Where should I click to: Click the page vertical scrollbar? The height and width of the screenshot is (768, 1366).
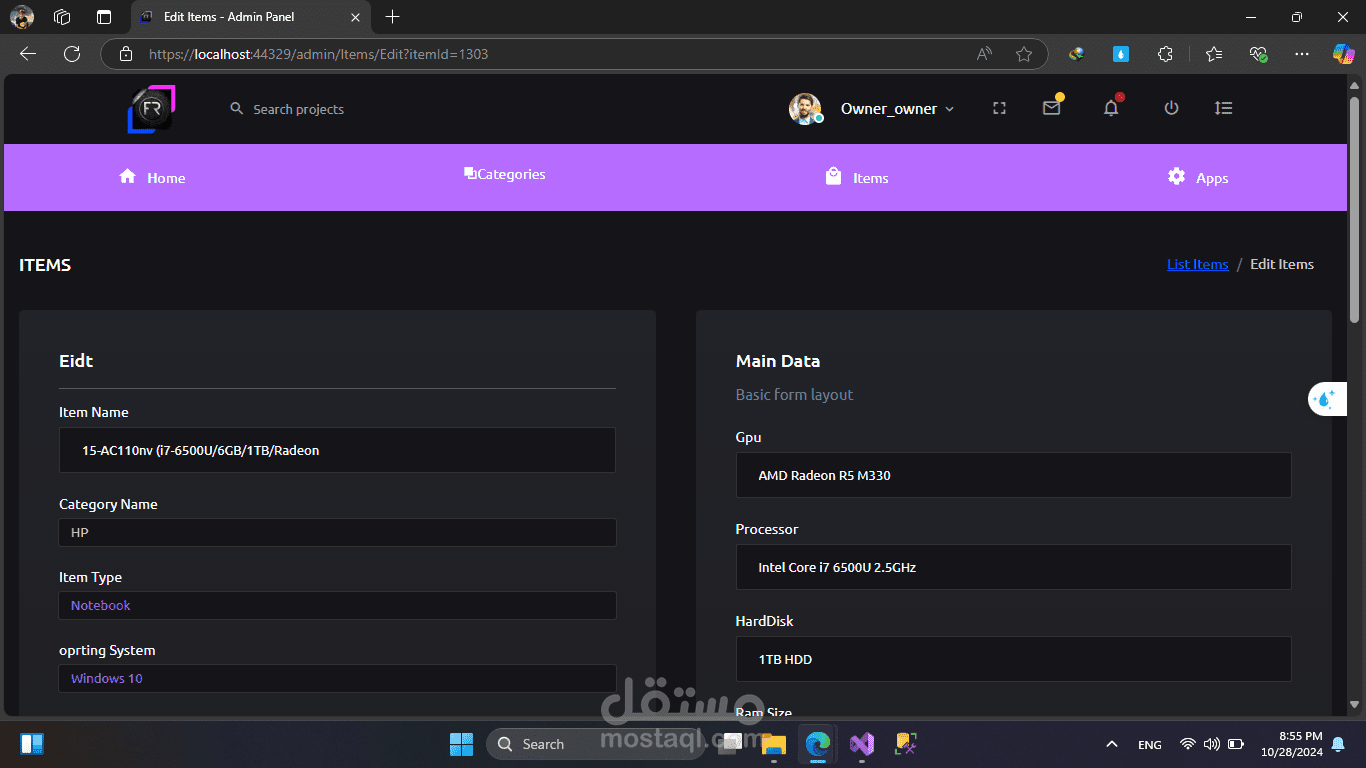click(1354, 209)
